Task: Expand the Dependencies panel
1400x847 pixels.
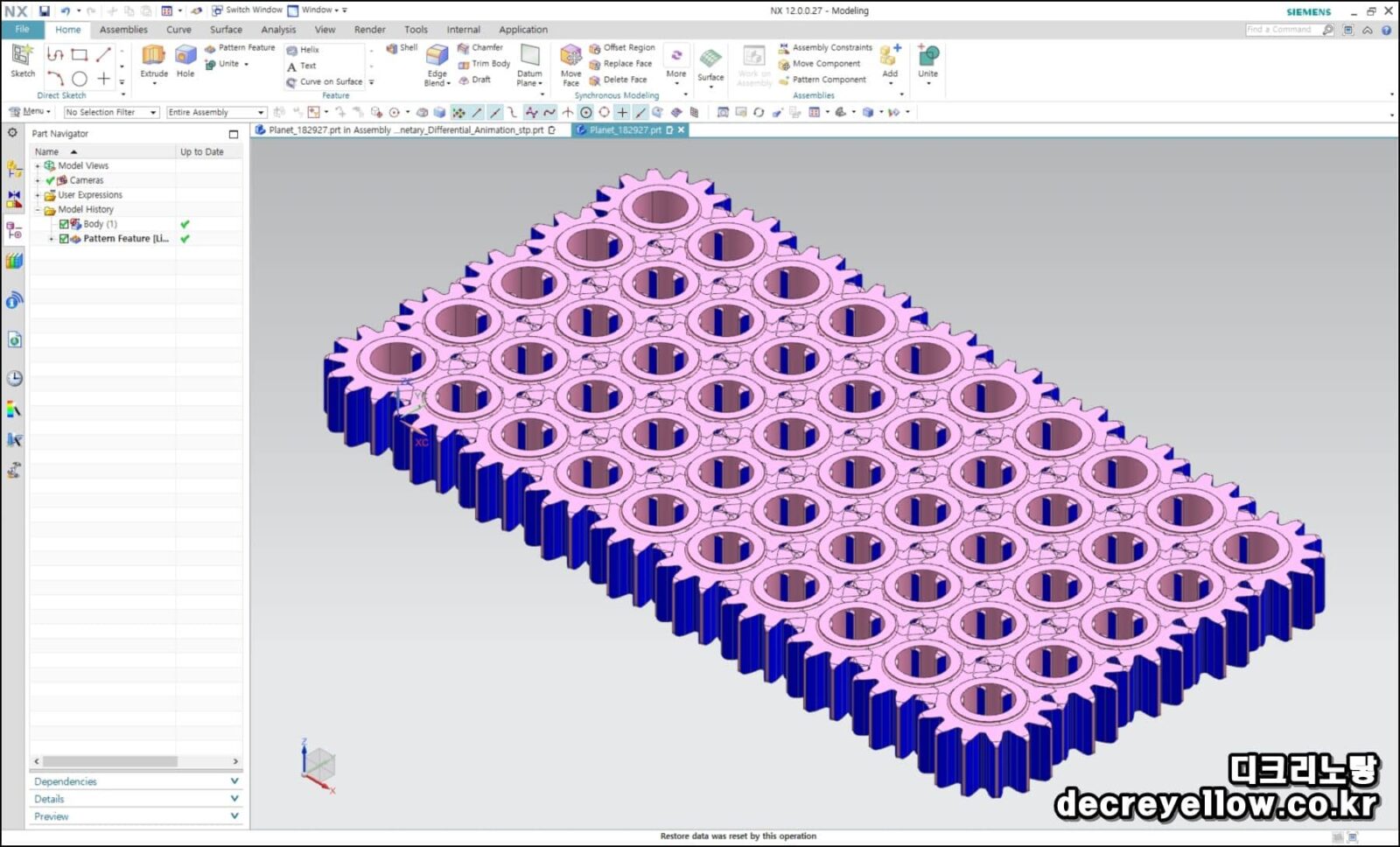Action: coord(136,781)
